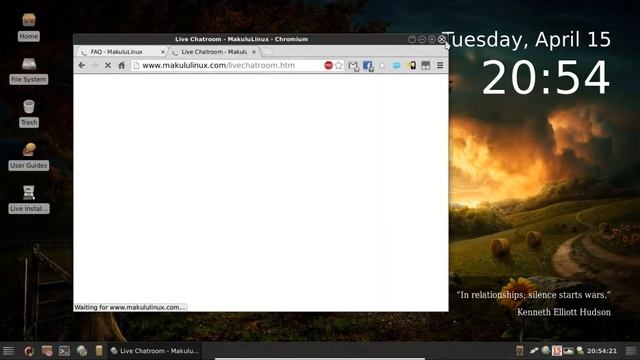The height and width of the screenshot is (360, 640).
Task: Go back using the browser back arrow
Action: coord(82,65)
